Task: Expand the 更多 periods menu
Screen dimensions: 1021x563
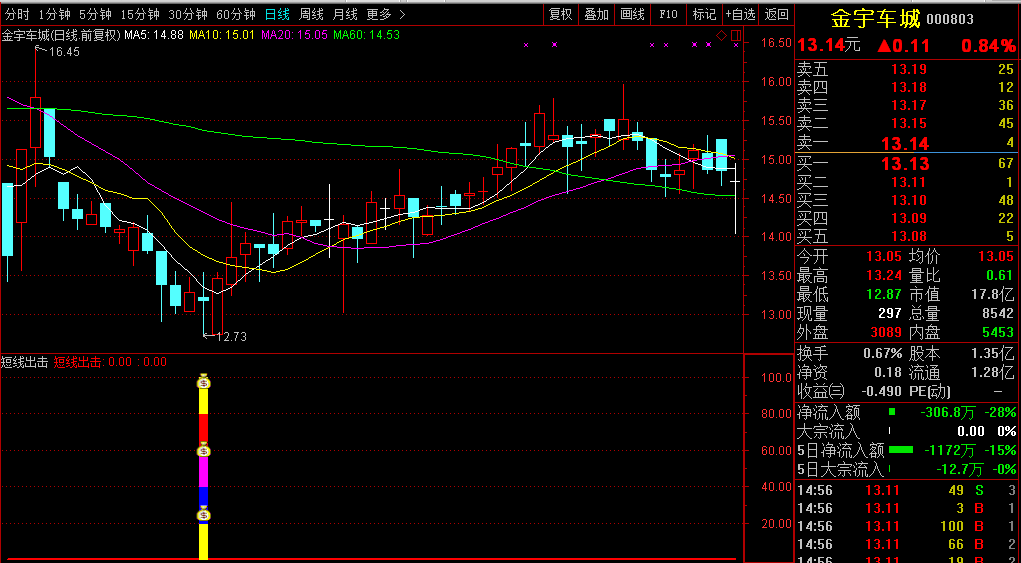Action: pyautogui.click(x=385, y=14)
